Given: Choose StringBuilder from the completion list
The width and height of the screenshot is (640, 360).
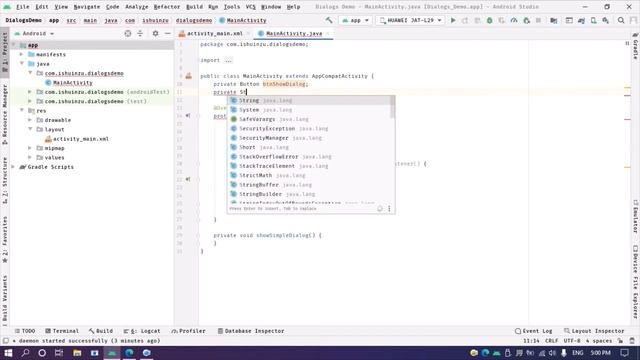Looking at the screenshot, I should click(x=309, y=194).
